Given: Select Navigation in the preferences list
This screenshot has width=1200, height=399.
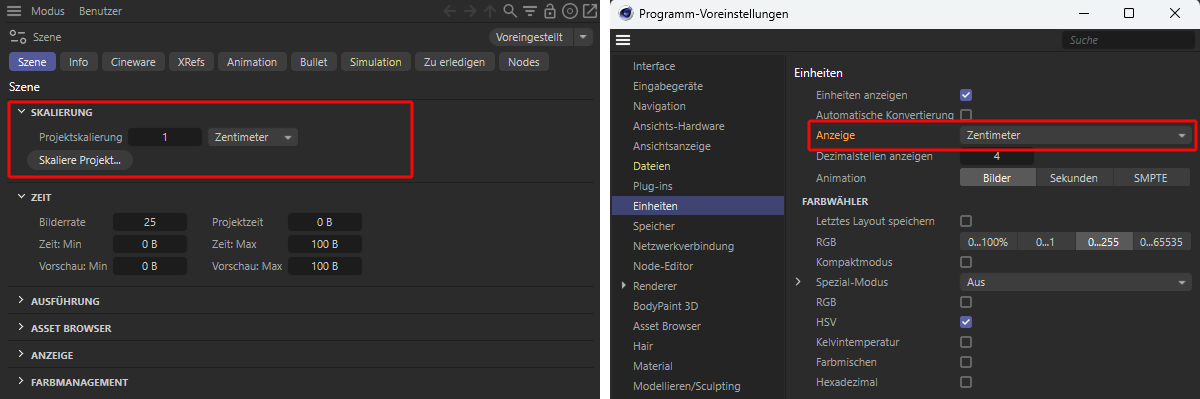Looking at the screenshot, I should 659,106.
